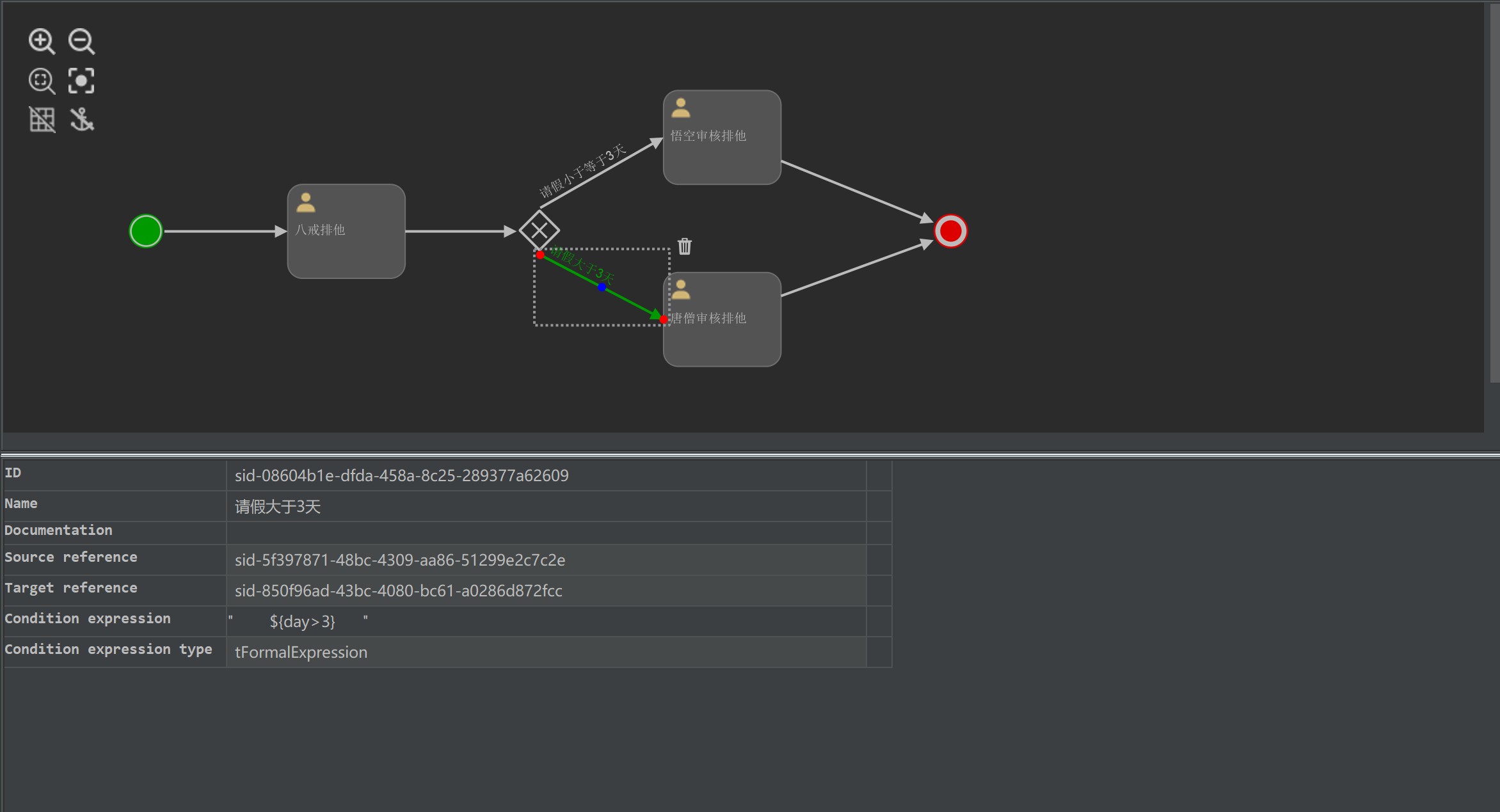Select flow arrow from 八戒排他 to gateway
The height and width of the screenshot is (812, 1500).
(x=461, y=231)
